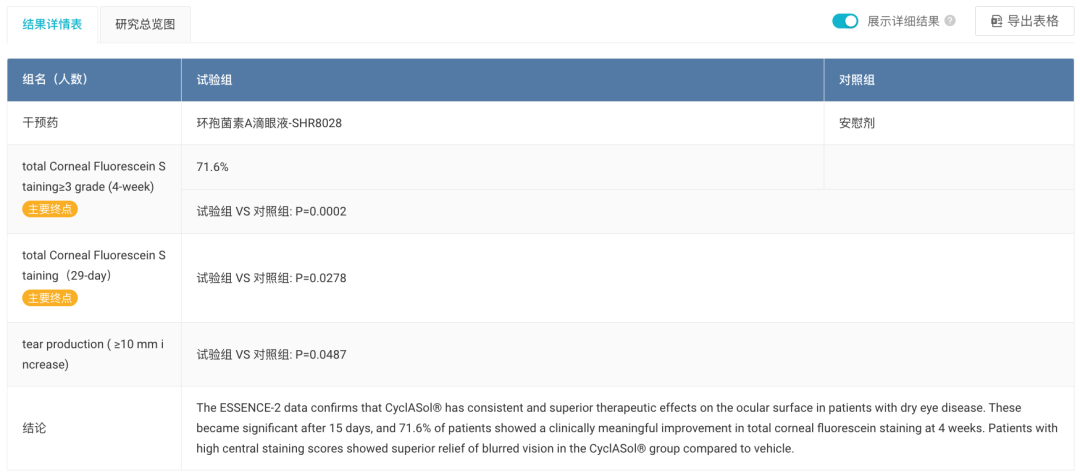Click the 结论 row label
The width and height of the screenshot is (1080, 476).
34,428
